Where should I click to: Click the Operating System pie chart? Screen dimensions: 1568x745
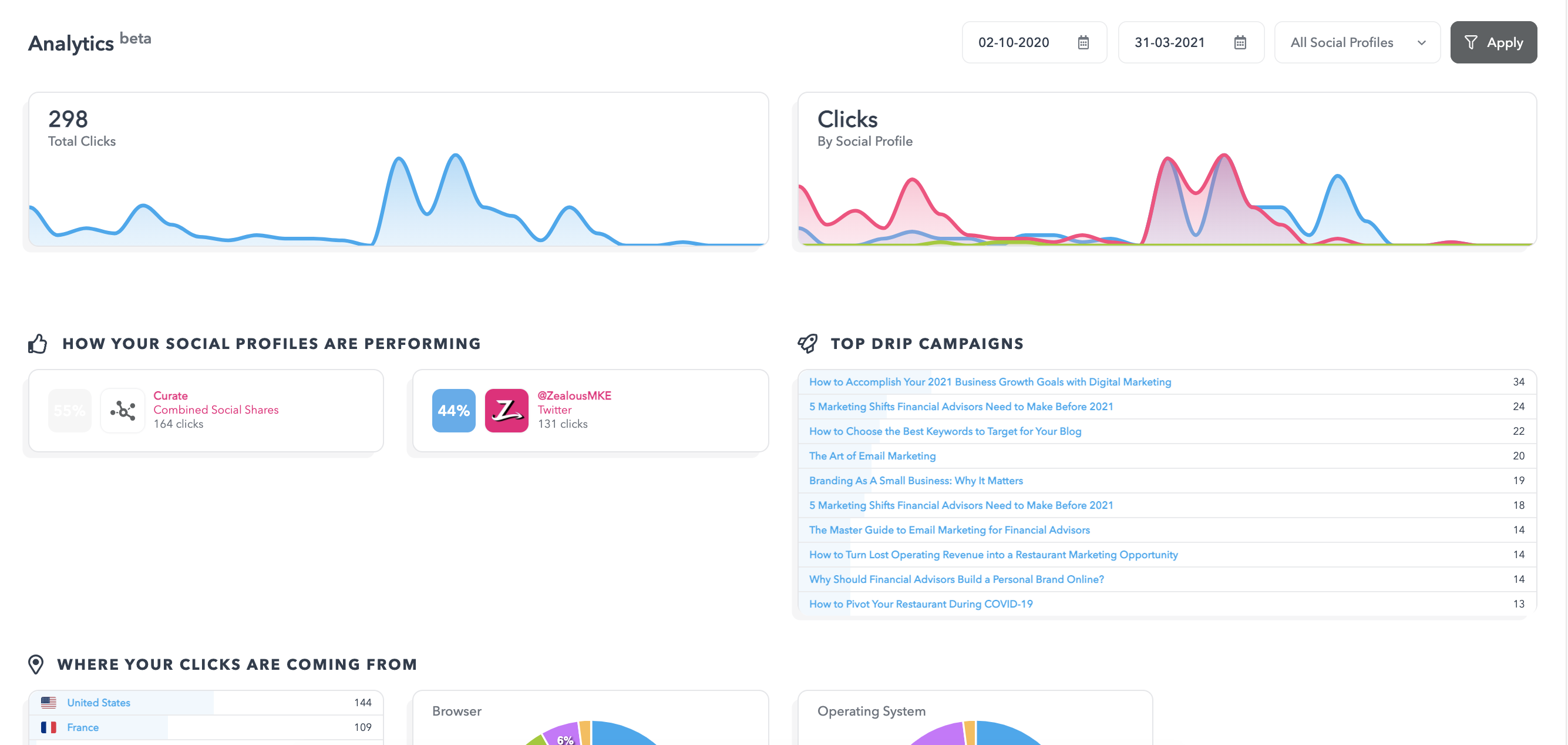coord(975,733)
